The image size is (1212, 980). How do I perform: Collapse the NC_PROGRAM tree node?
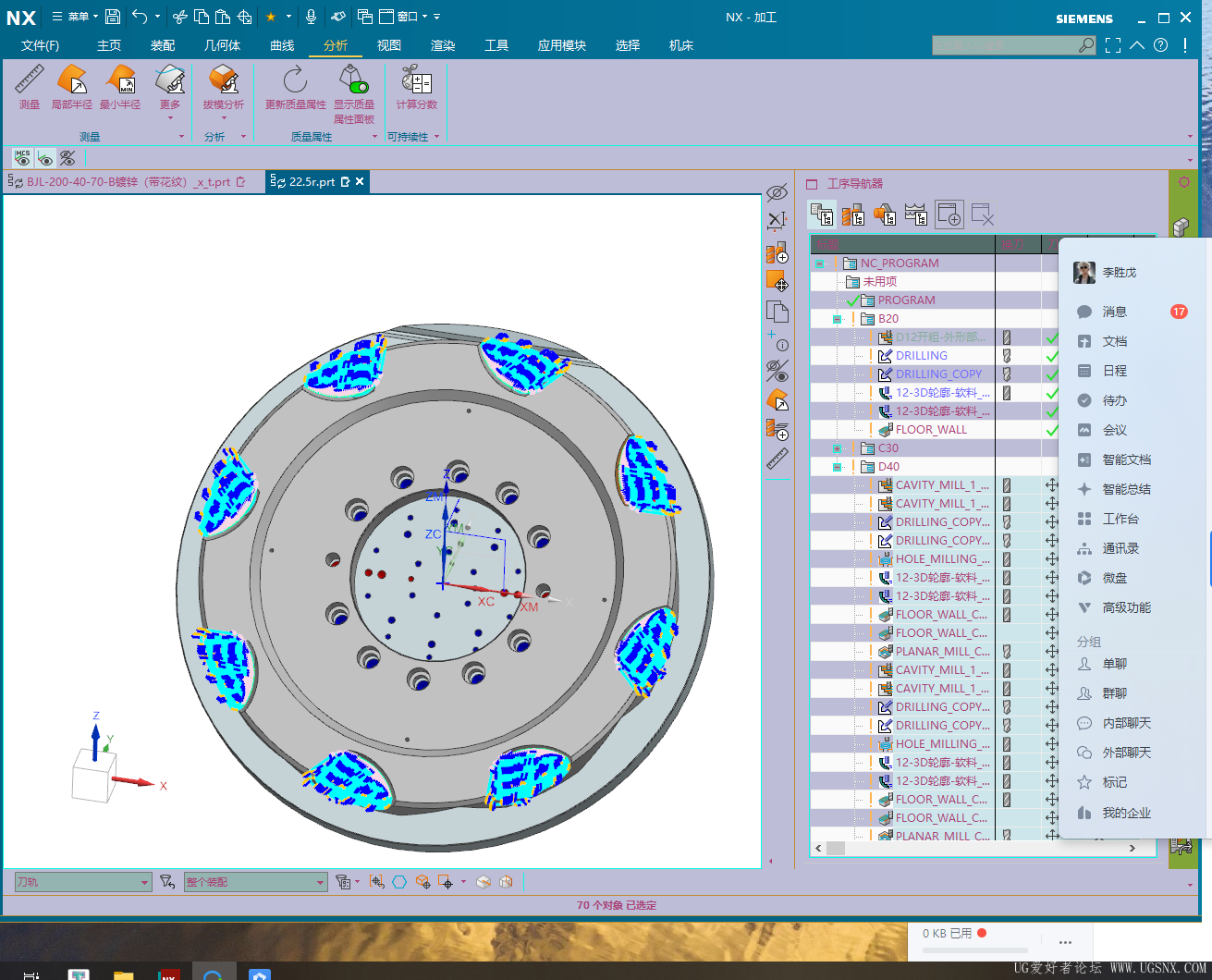click(819, 263)
